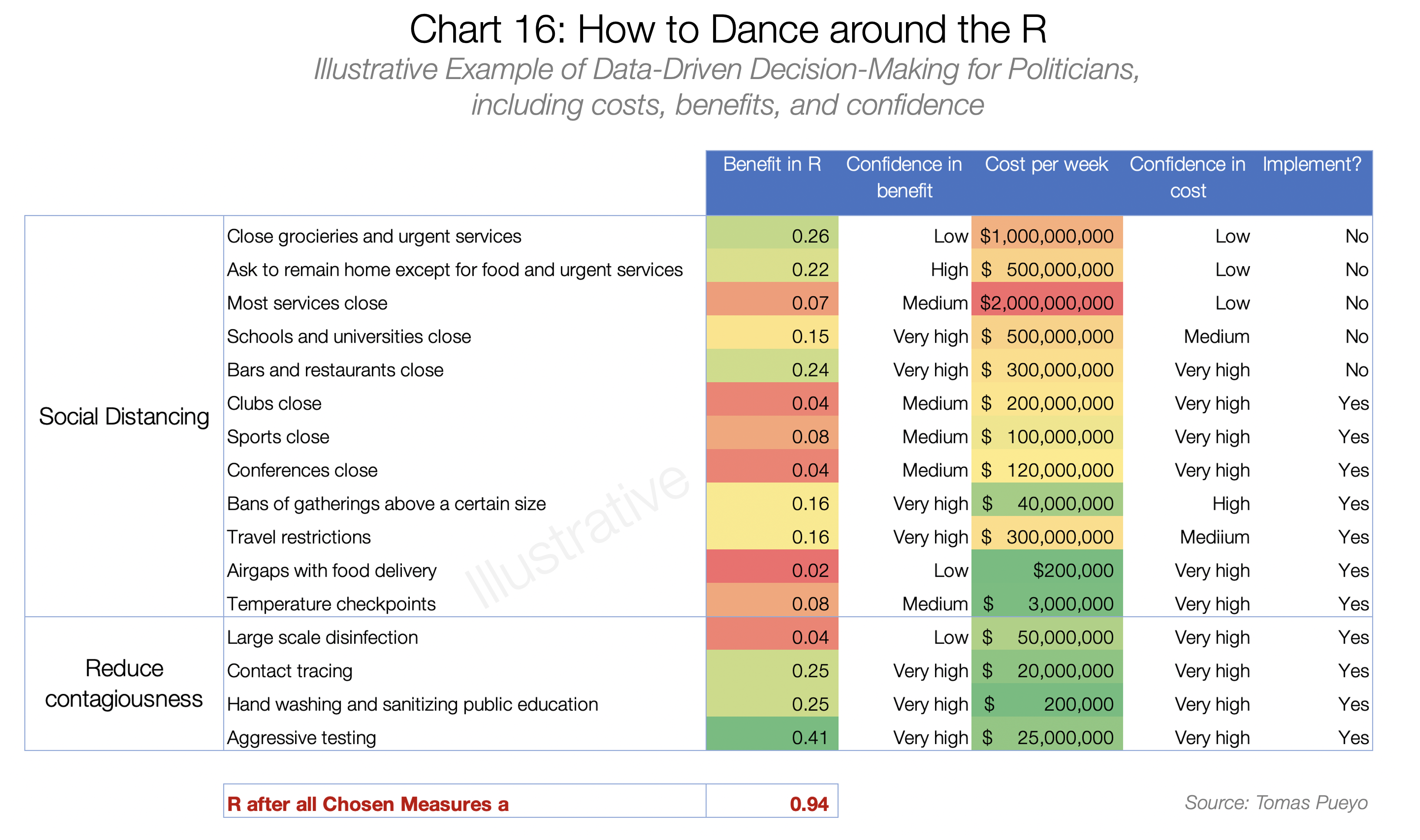Click 'No' for Bars and restaurants close

tap(1356, 370)
